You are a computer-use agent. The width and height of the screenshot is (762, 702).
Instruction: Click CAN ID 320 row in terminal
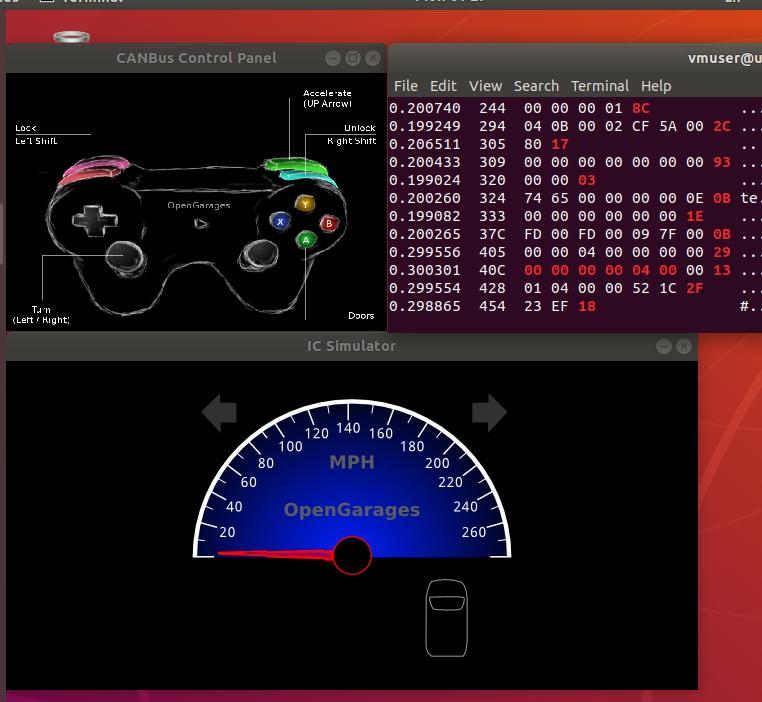click(575, 180)
